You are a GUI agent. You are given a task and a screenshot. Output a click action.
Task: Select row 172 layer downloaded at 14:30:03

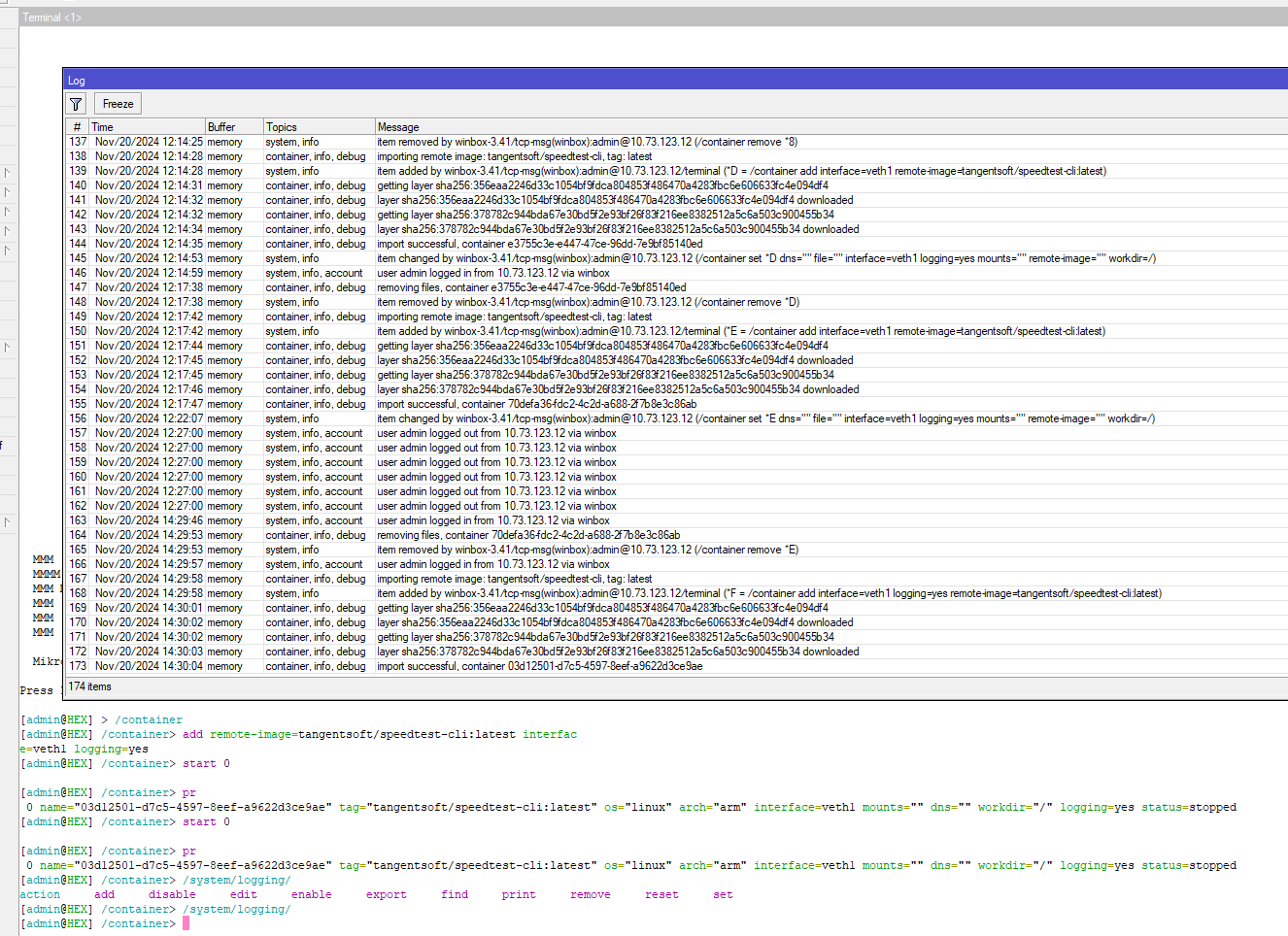click(677, 652)
